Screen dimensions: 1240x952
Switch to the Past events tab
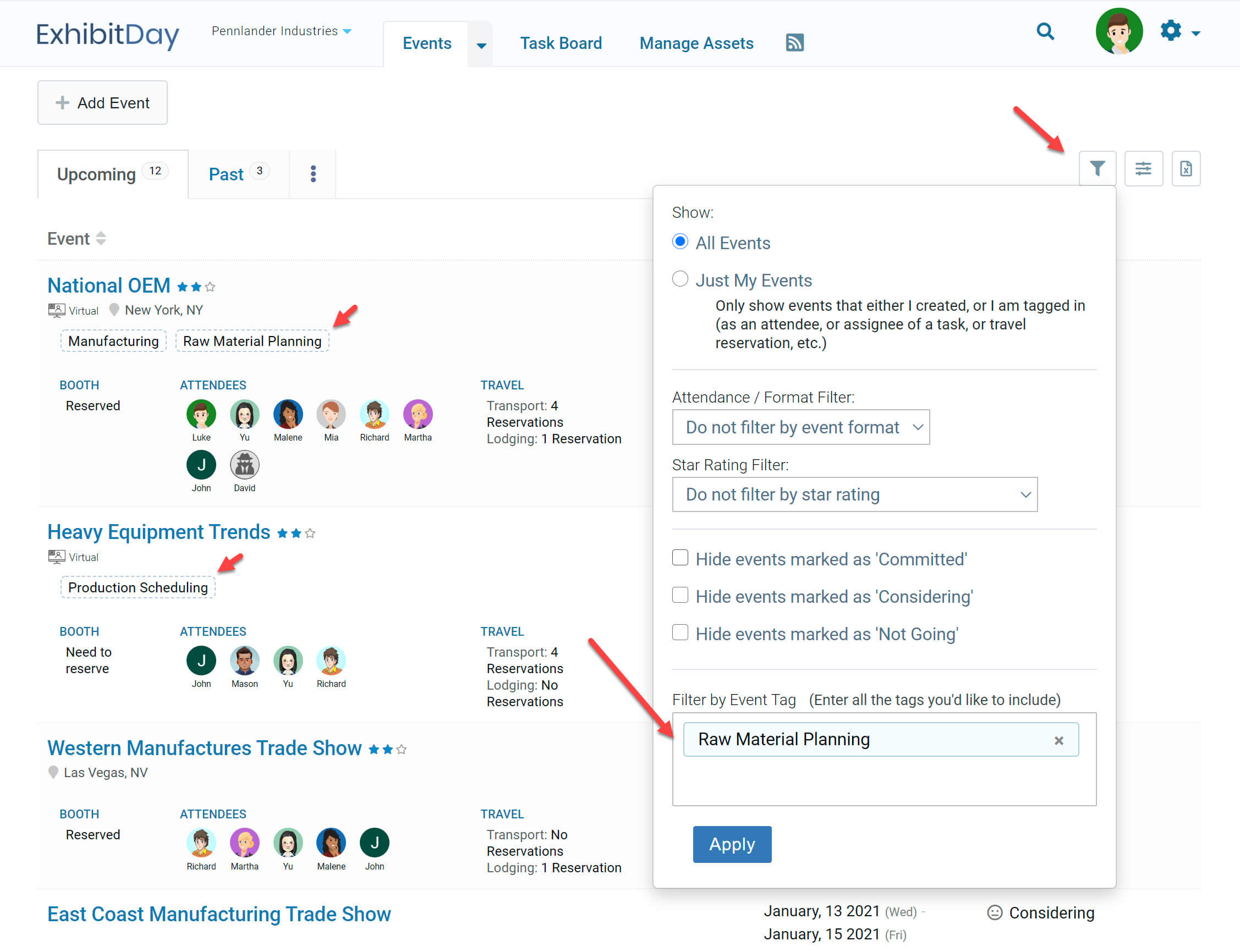coord(226,174)
